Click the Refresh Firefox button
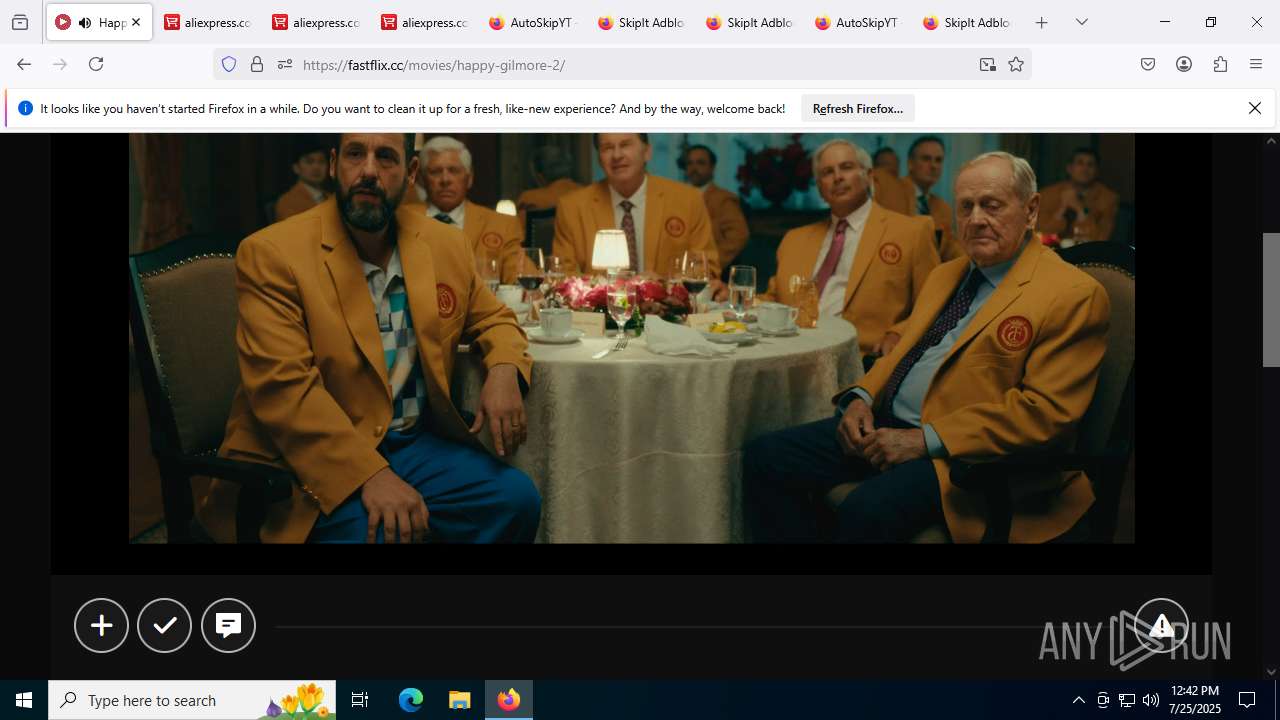The image size is (1280, 720). pyautogui.click(x=858, y=108)
